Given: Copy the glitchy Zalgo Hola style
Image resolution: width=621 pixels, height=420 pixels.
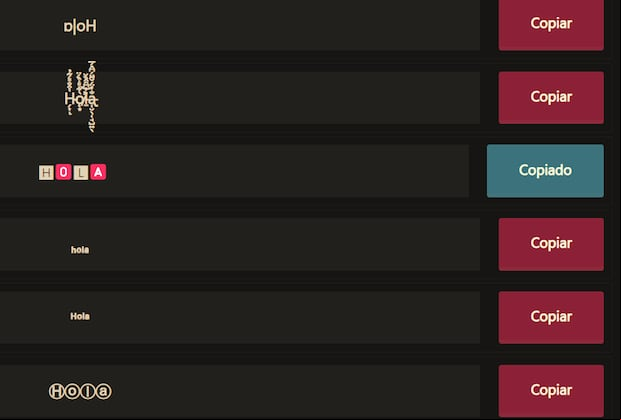Looking at the screenshot, I should tap(551, 97).
